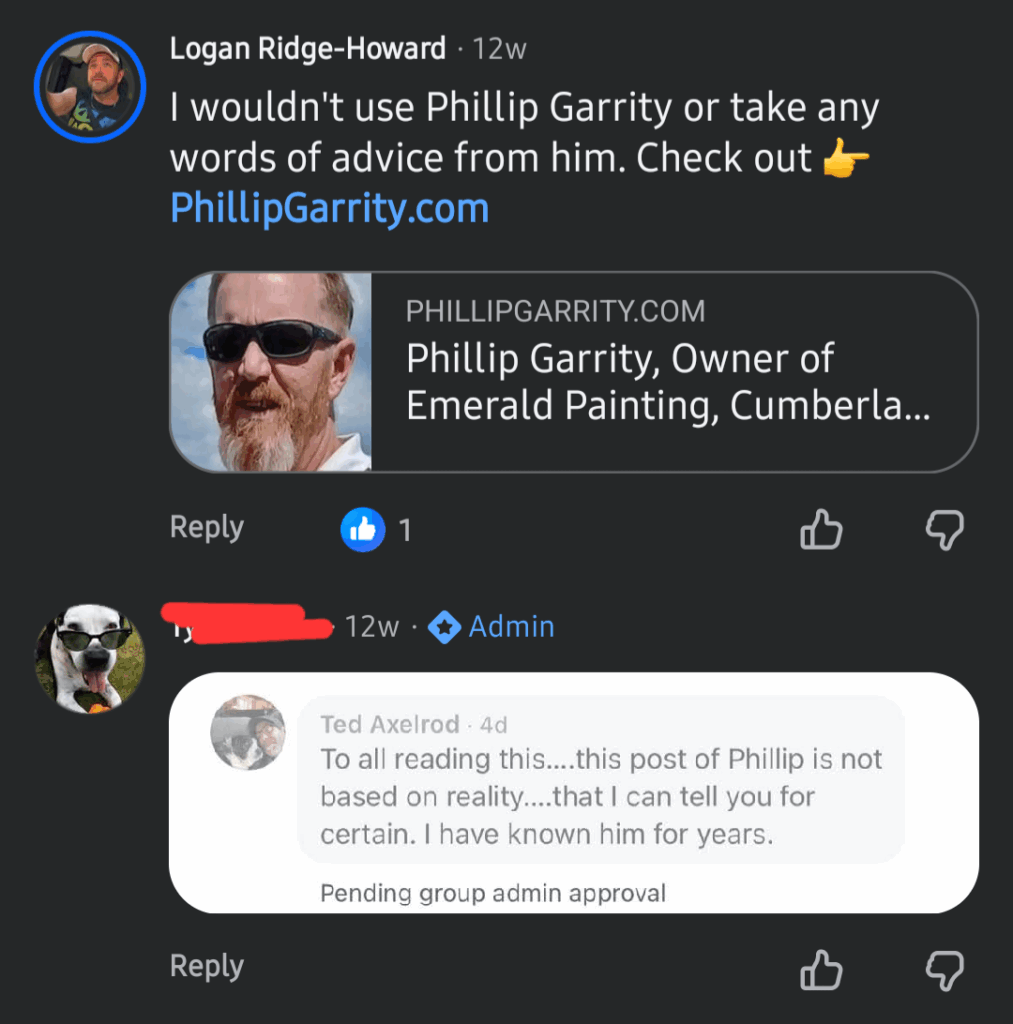Click the Admin badge icon
1013x1024 pixels.
pos(444,627)
